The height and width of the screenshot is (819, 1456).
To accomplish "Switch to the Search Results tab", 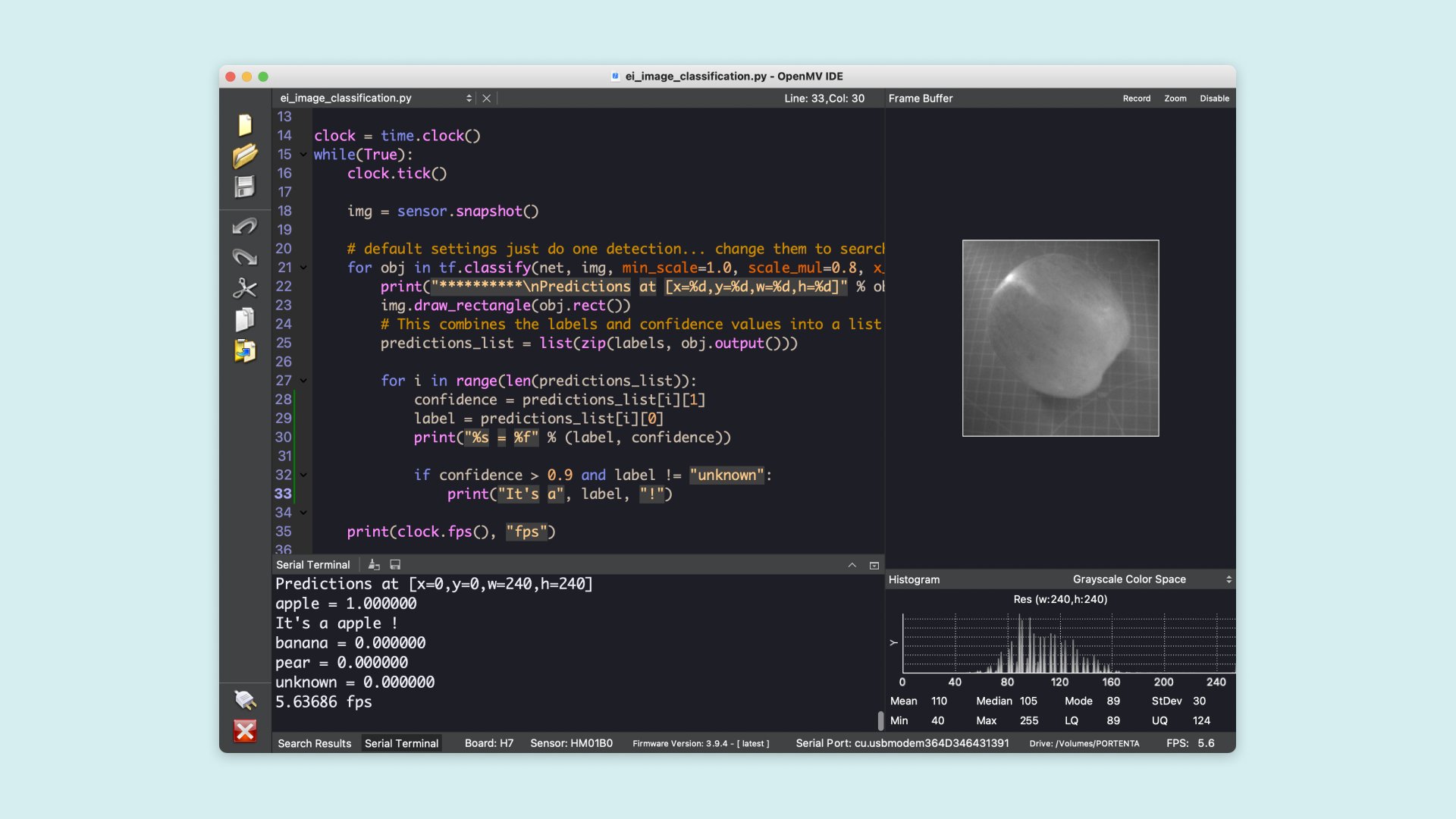I will (314, 743).
